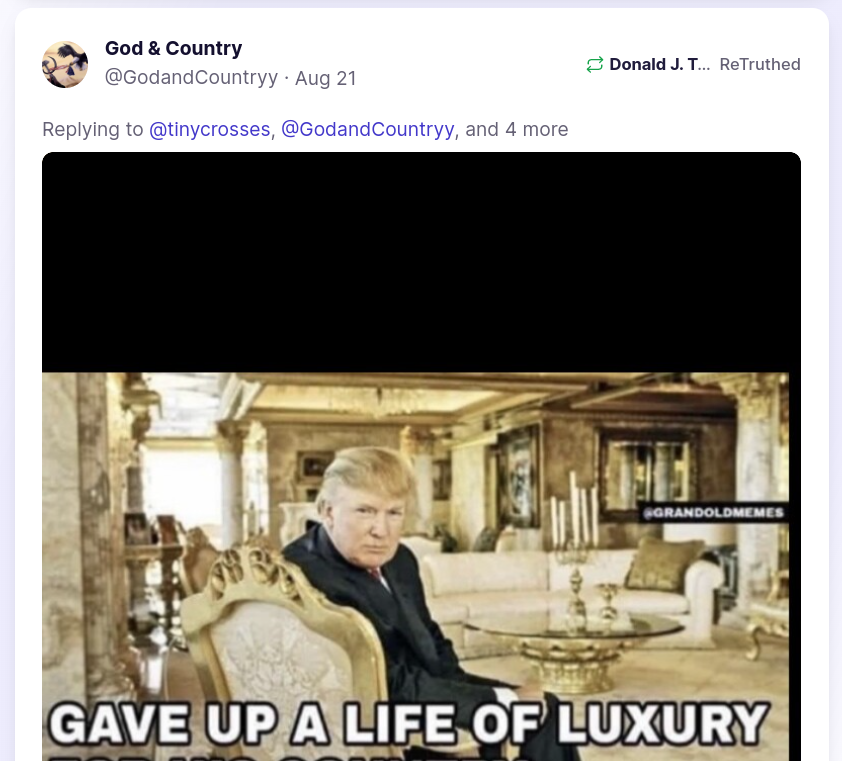Click the green ReTruth arrows icon

(594, 64)
